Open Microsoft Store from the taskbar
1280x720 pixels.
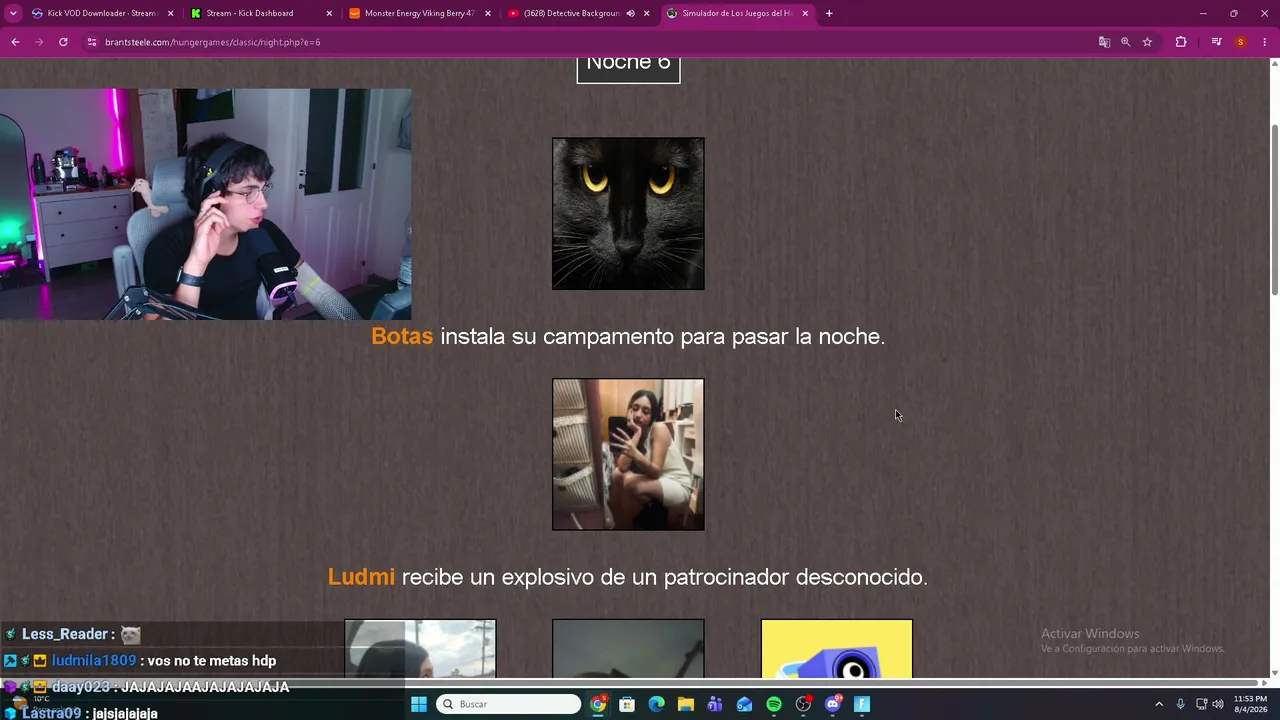pos(627,704)
